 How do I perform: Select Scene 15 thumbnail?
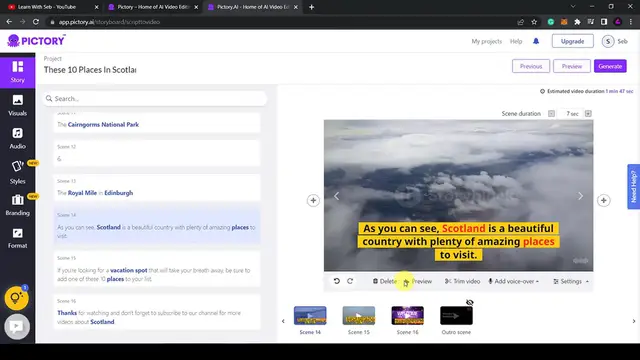click(x=359, y=316)
